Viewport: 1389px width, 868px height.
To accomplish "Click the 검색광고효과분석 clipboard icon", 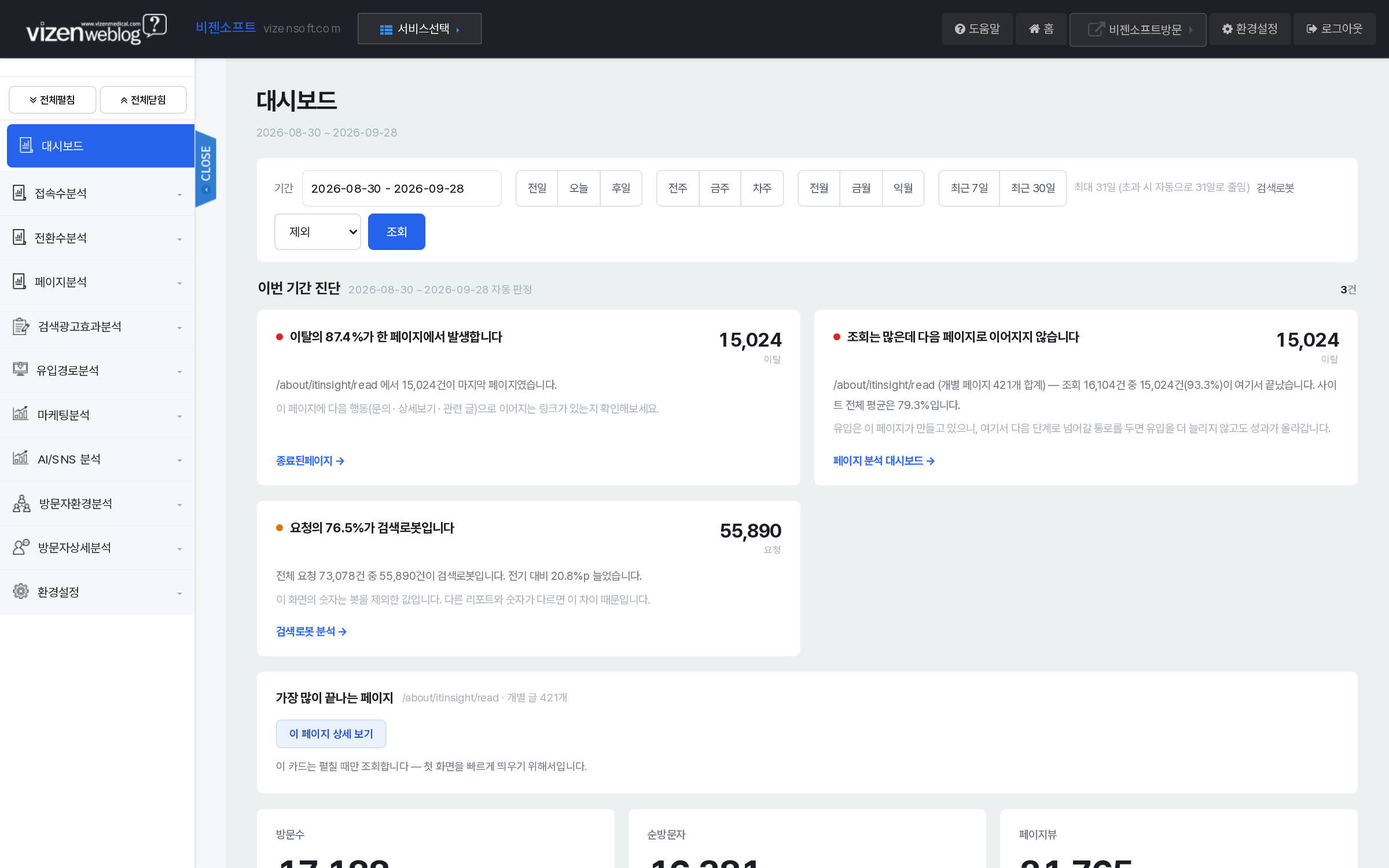I will [21, 326].
